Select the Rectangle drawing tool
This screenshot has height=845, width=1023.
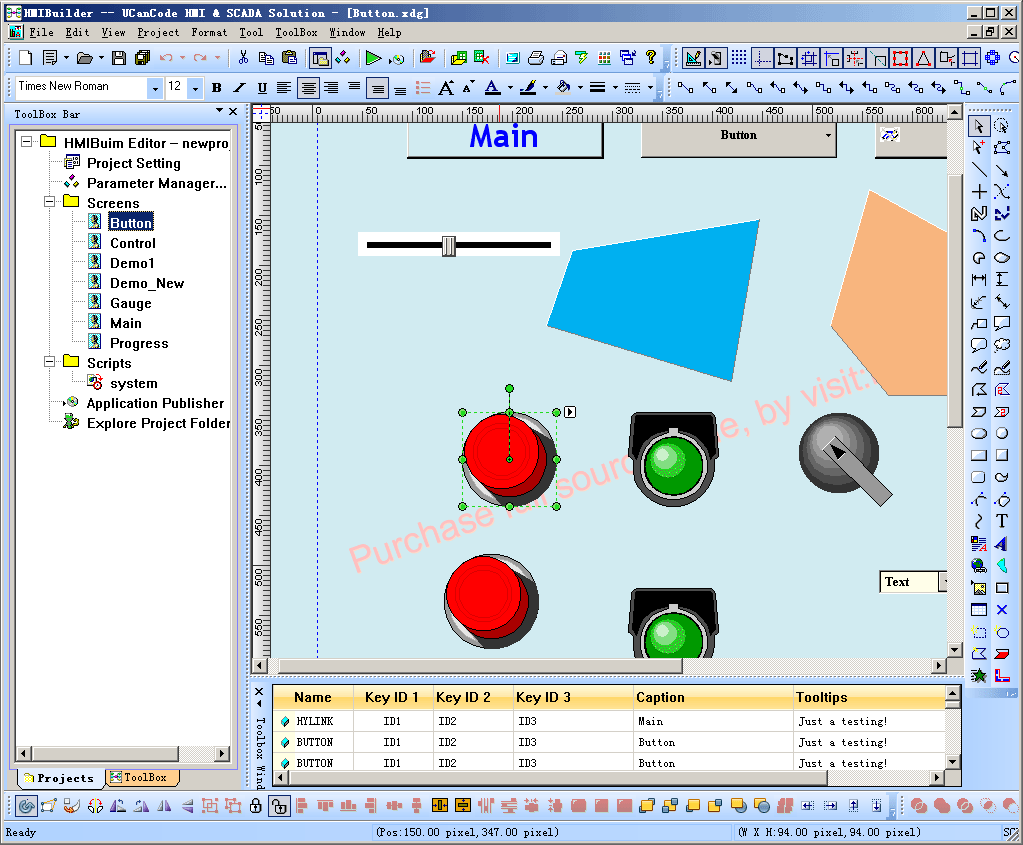click(x=978, y=455)
